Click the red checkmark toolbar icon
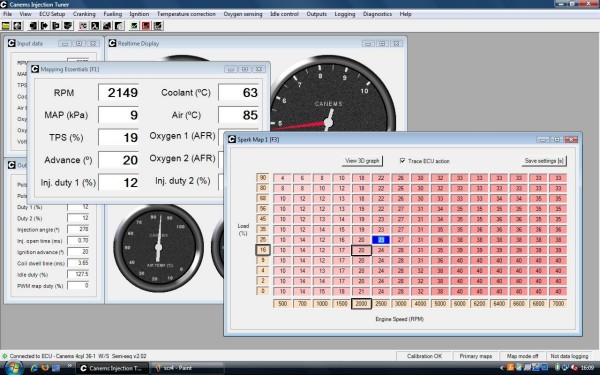Image resolution: width=600 pixels, height=375 pixels. (146, 26)
